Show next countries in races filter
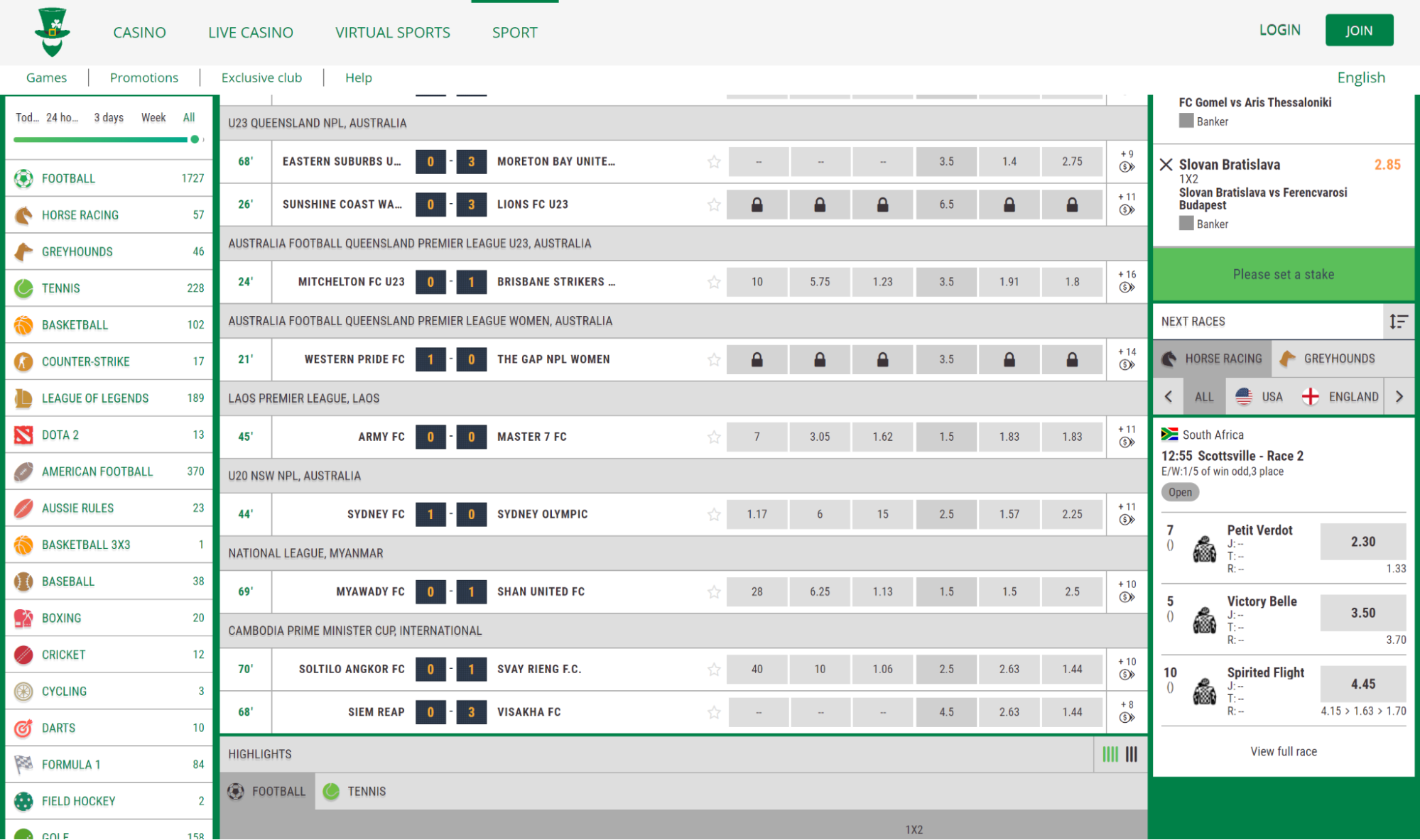This screenshot has width=1420, height=840. click(x=1399, y=396)
